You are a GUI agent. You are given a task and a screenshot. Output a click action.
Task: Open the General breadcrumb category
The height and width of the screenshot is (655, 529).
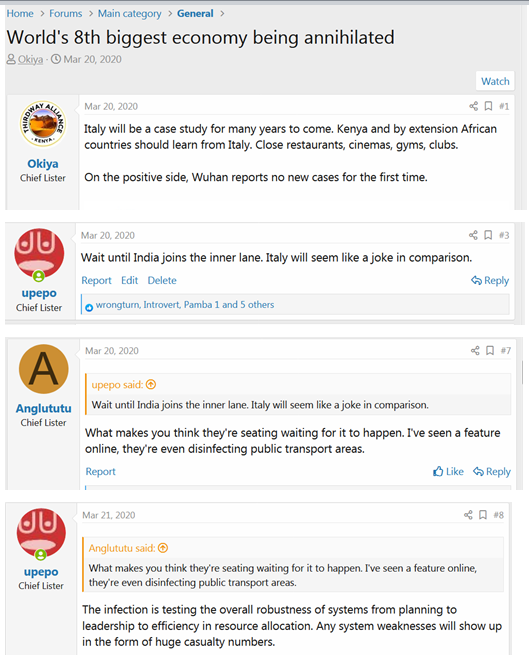[x=195, y=13]
